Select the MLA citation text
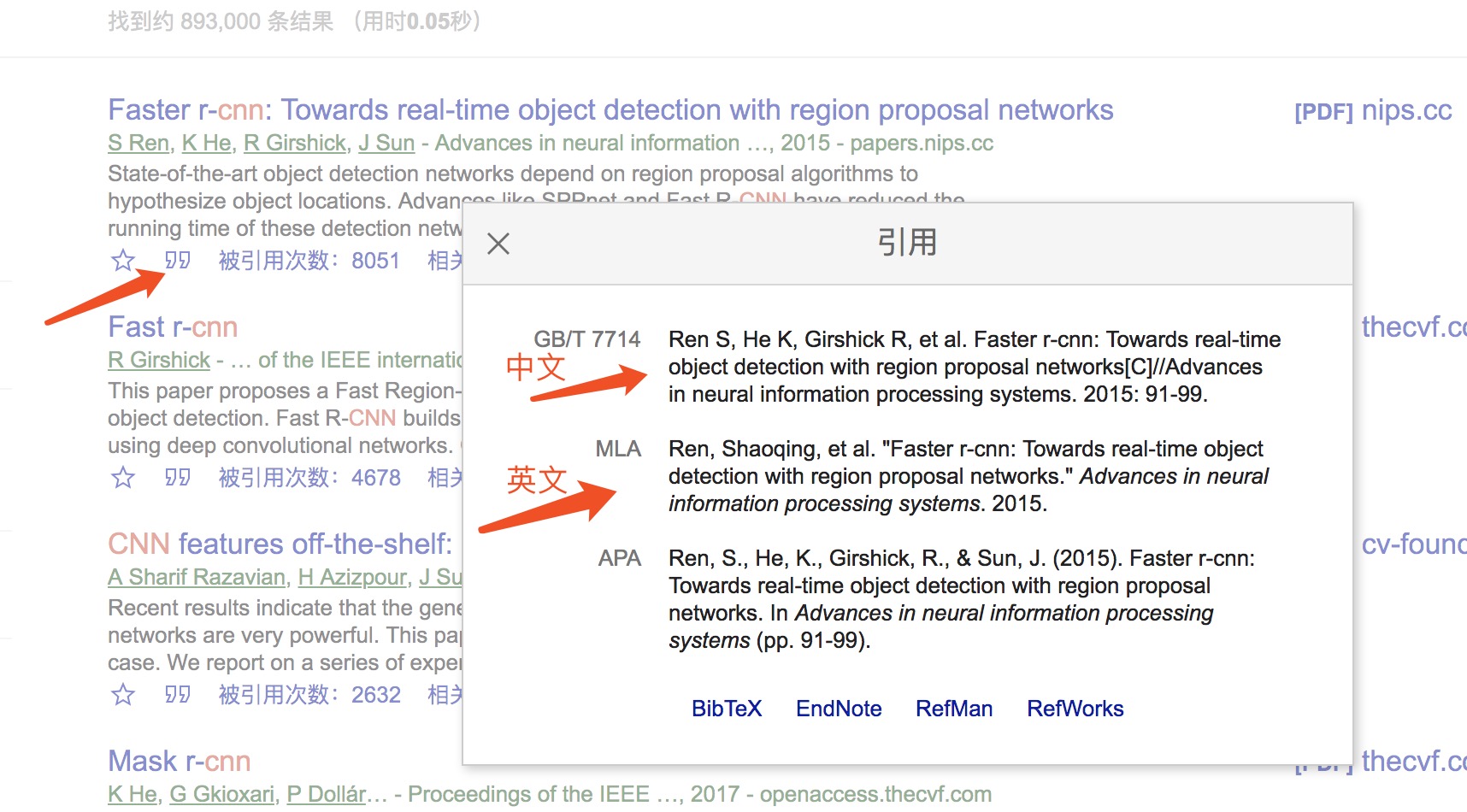This screenshot has width=1467, height=812. coord(969,476)
